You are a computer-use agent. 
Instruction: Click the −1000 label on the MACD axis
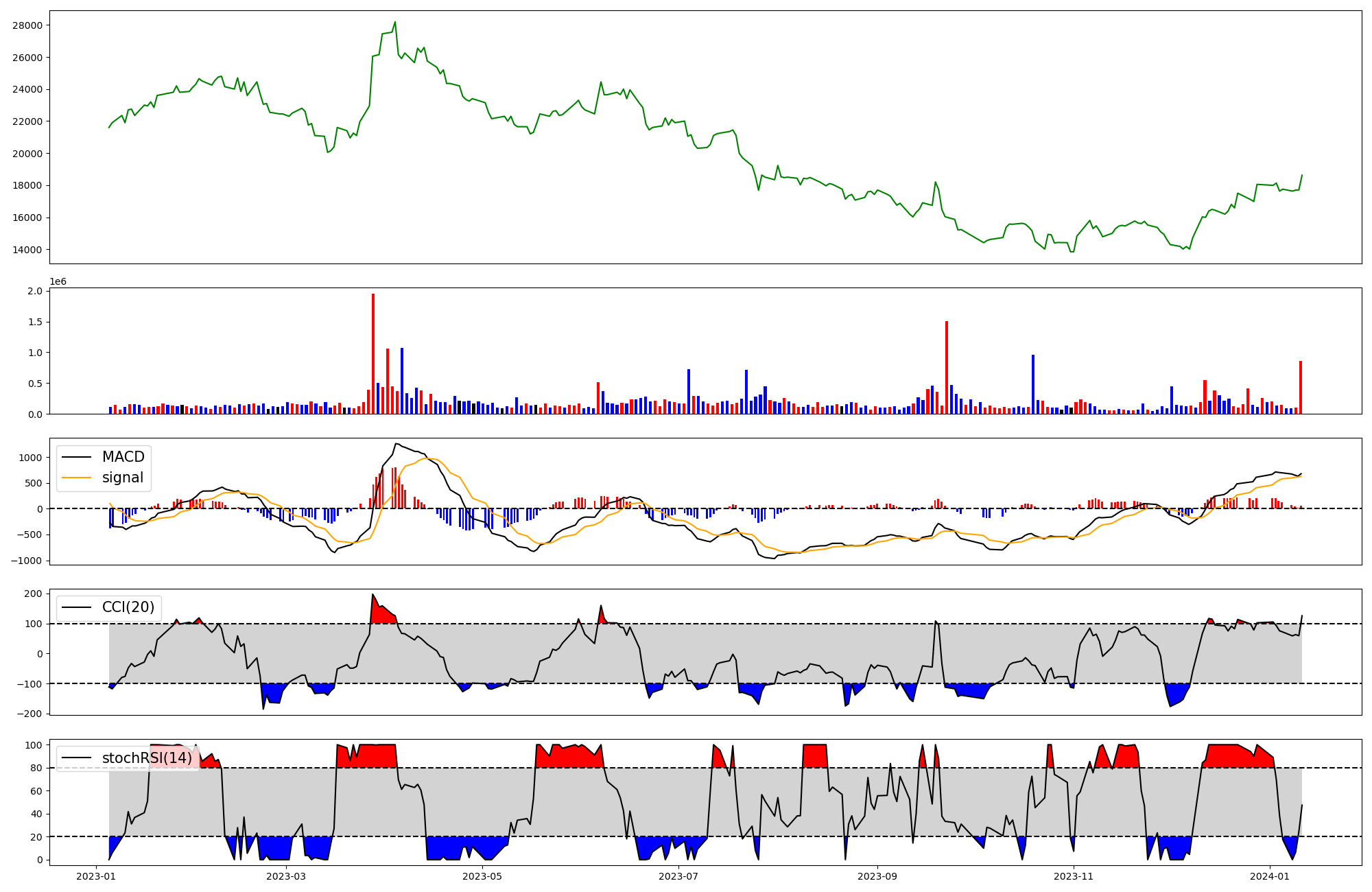(x=26, y=561)
